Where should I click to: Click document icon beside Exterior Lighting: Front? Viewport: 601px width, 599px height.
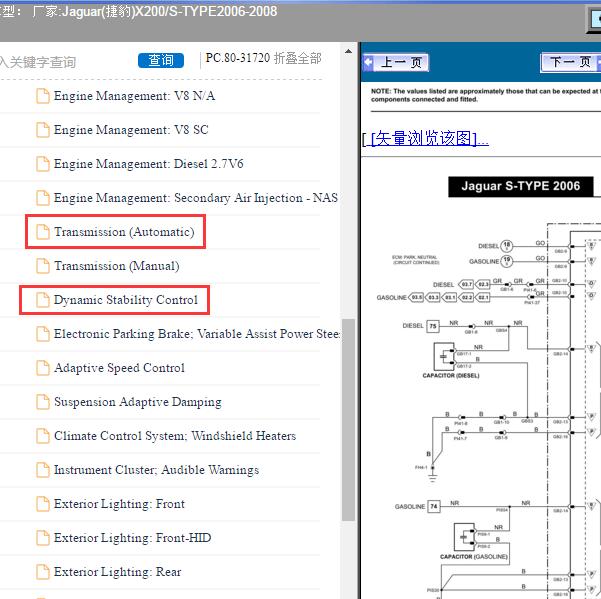(43, 504)
